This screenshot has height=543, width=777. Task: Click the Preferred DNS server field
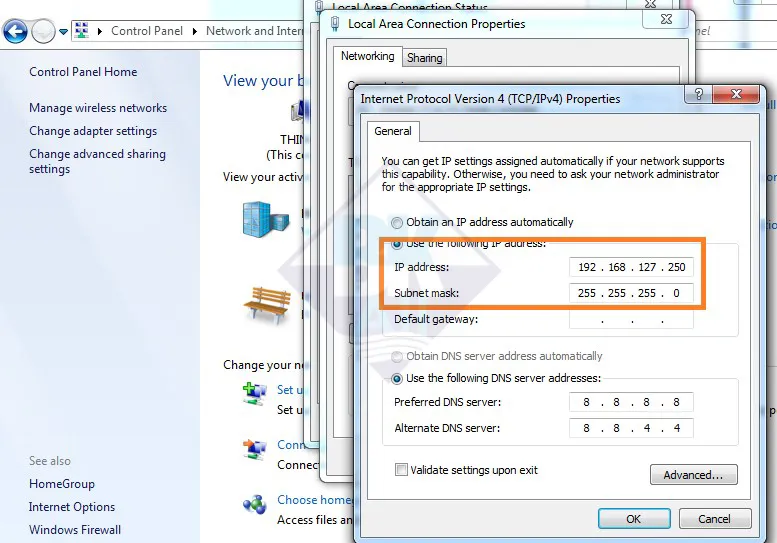631,402
